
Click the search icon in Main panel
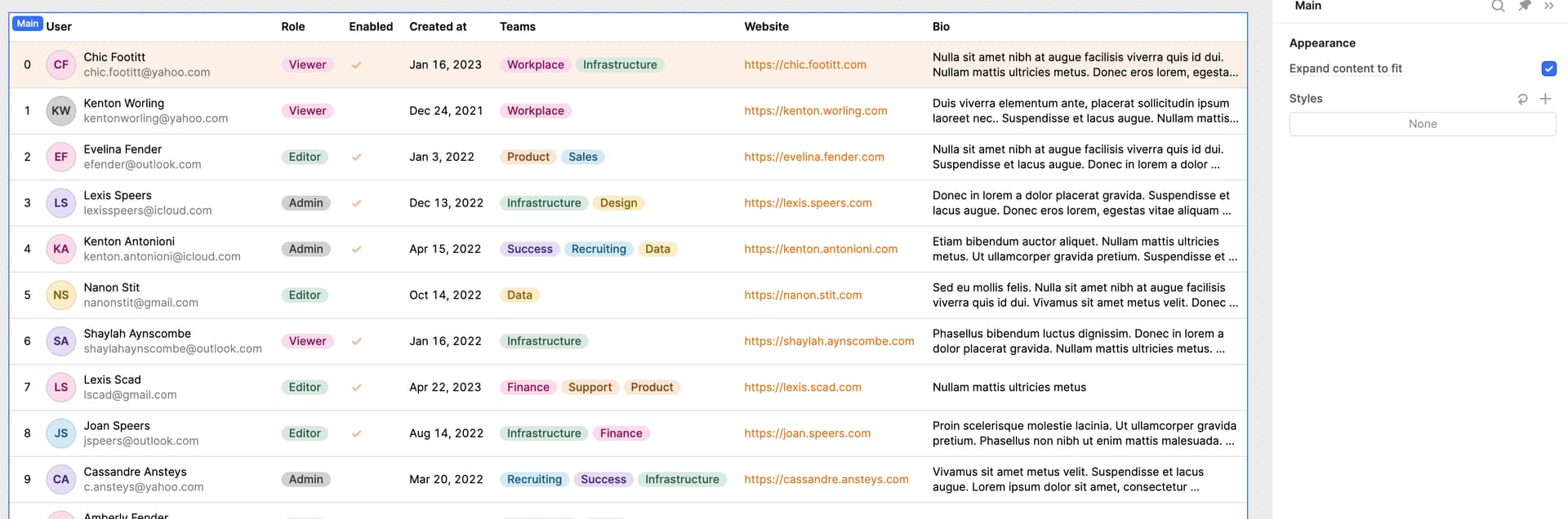tap(1498, 7)
